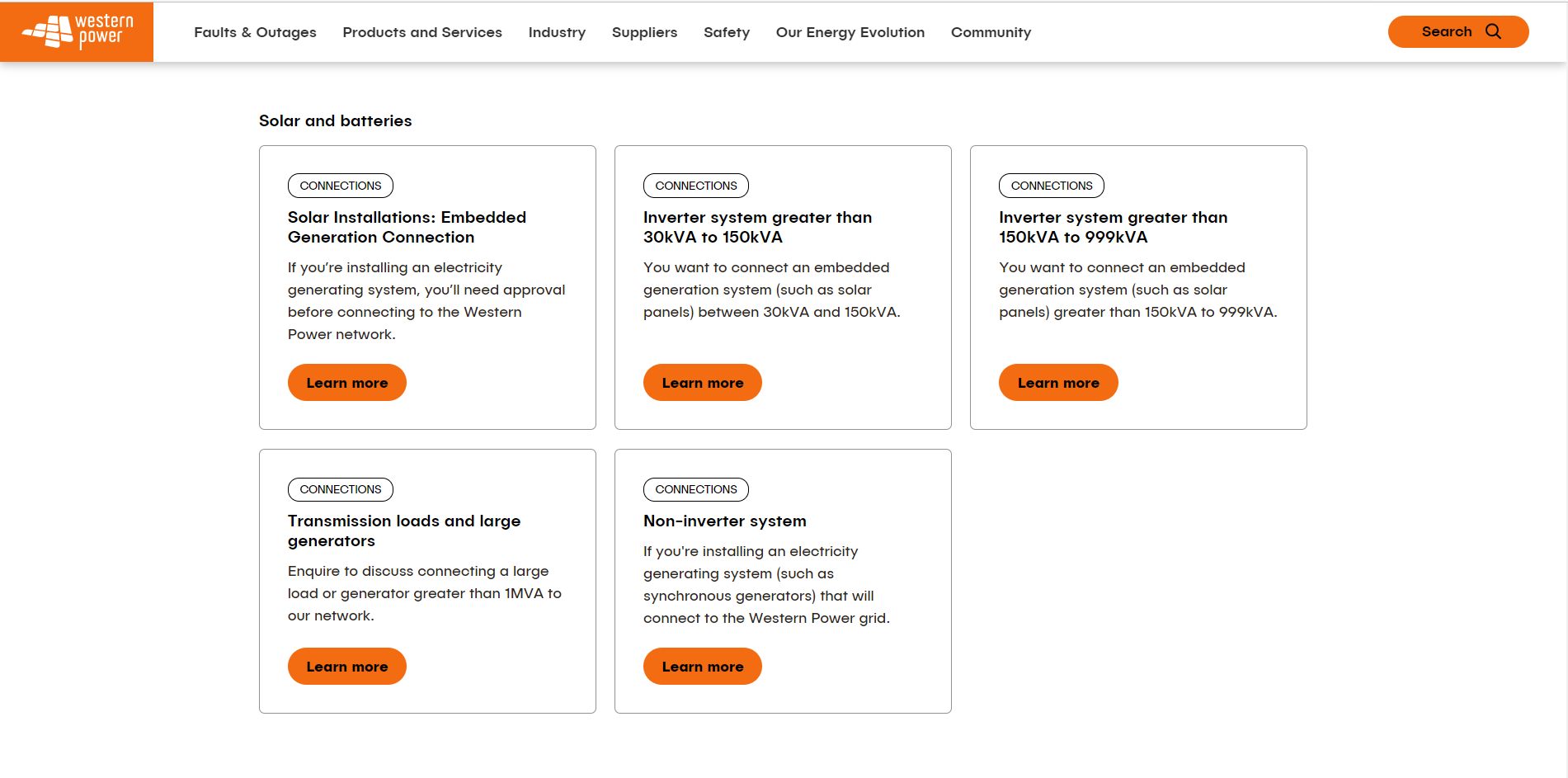Select the Industry navigation item
The image size is (1568, 778).
click(557, 32)
